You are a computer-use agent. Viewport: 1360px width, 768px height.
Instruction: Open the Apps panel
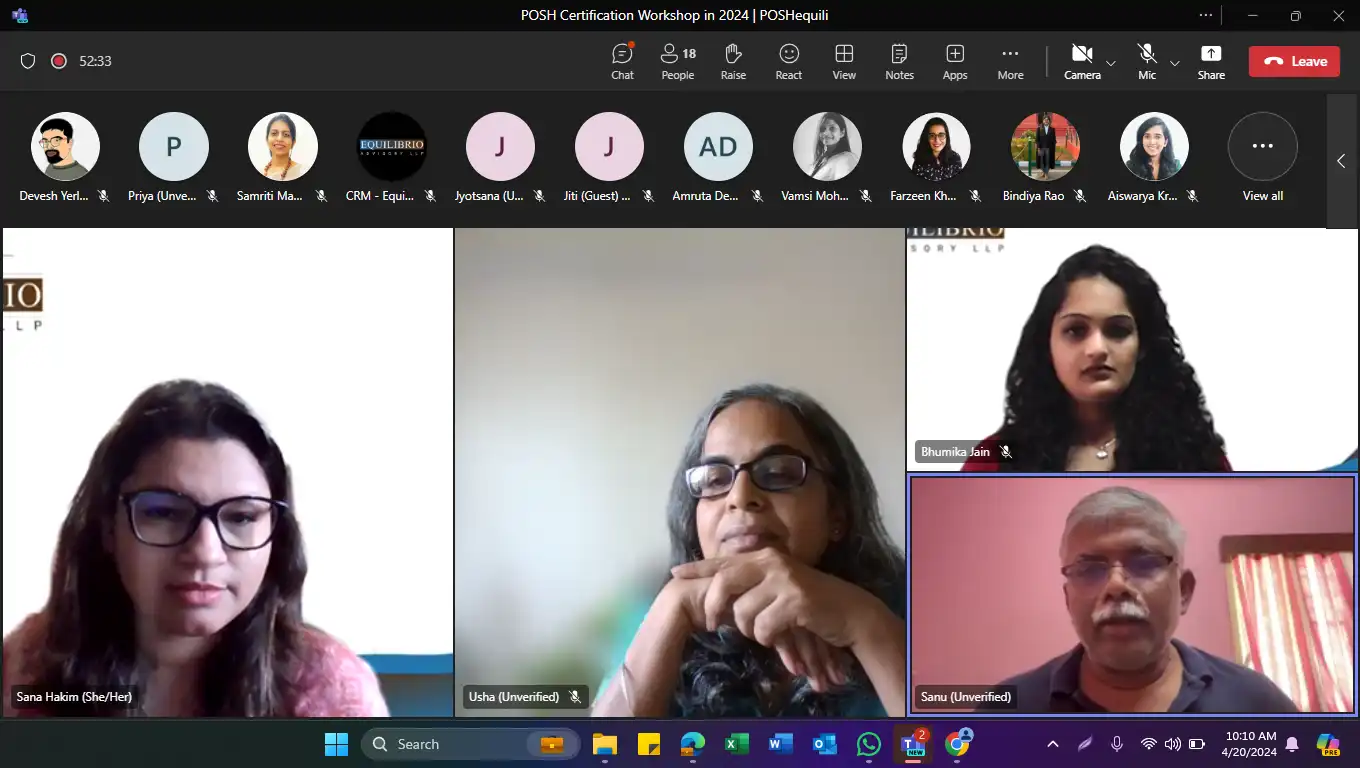click(955, 61)
